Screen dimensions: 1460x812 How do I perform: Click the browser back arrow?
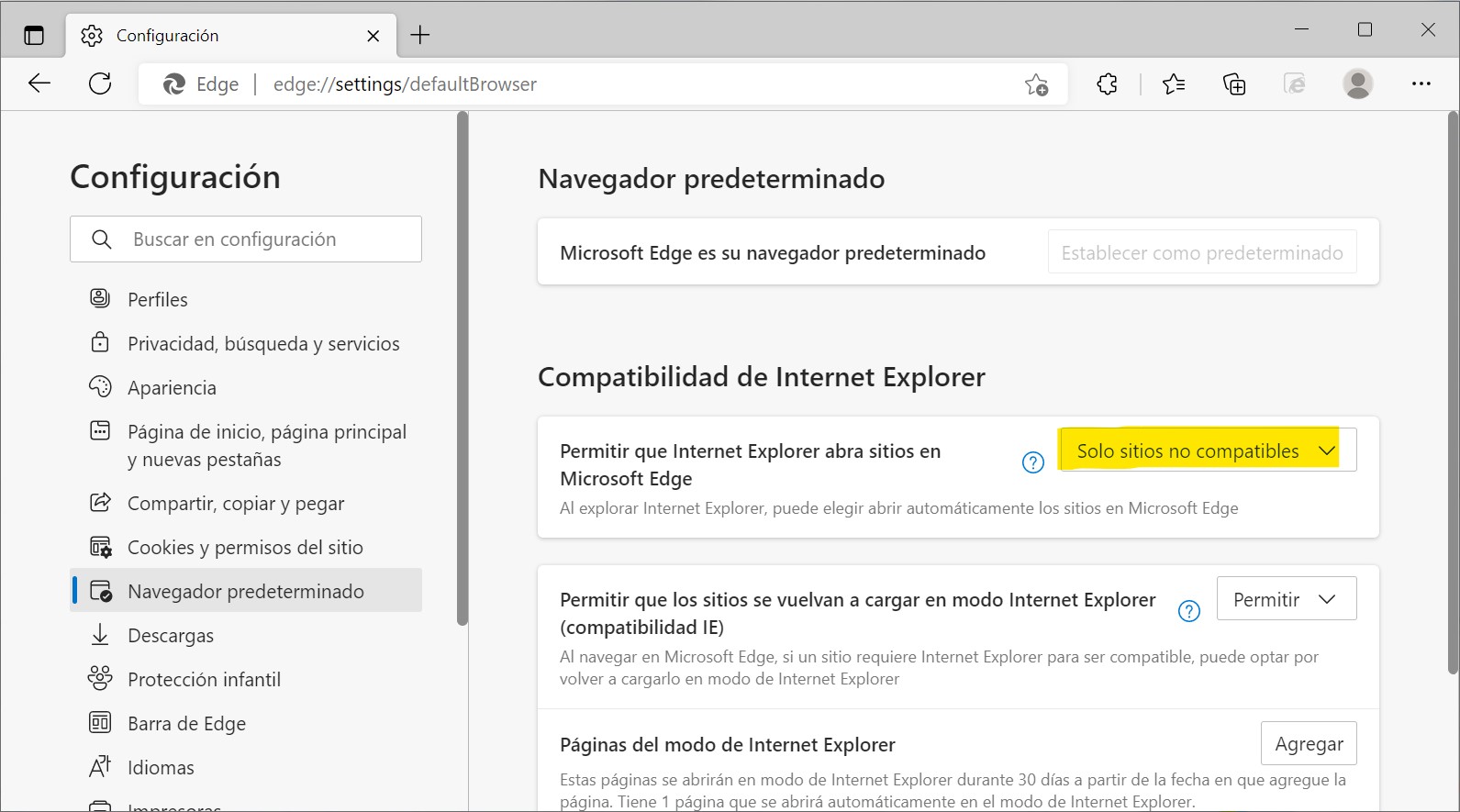pos(39,83)
